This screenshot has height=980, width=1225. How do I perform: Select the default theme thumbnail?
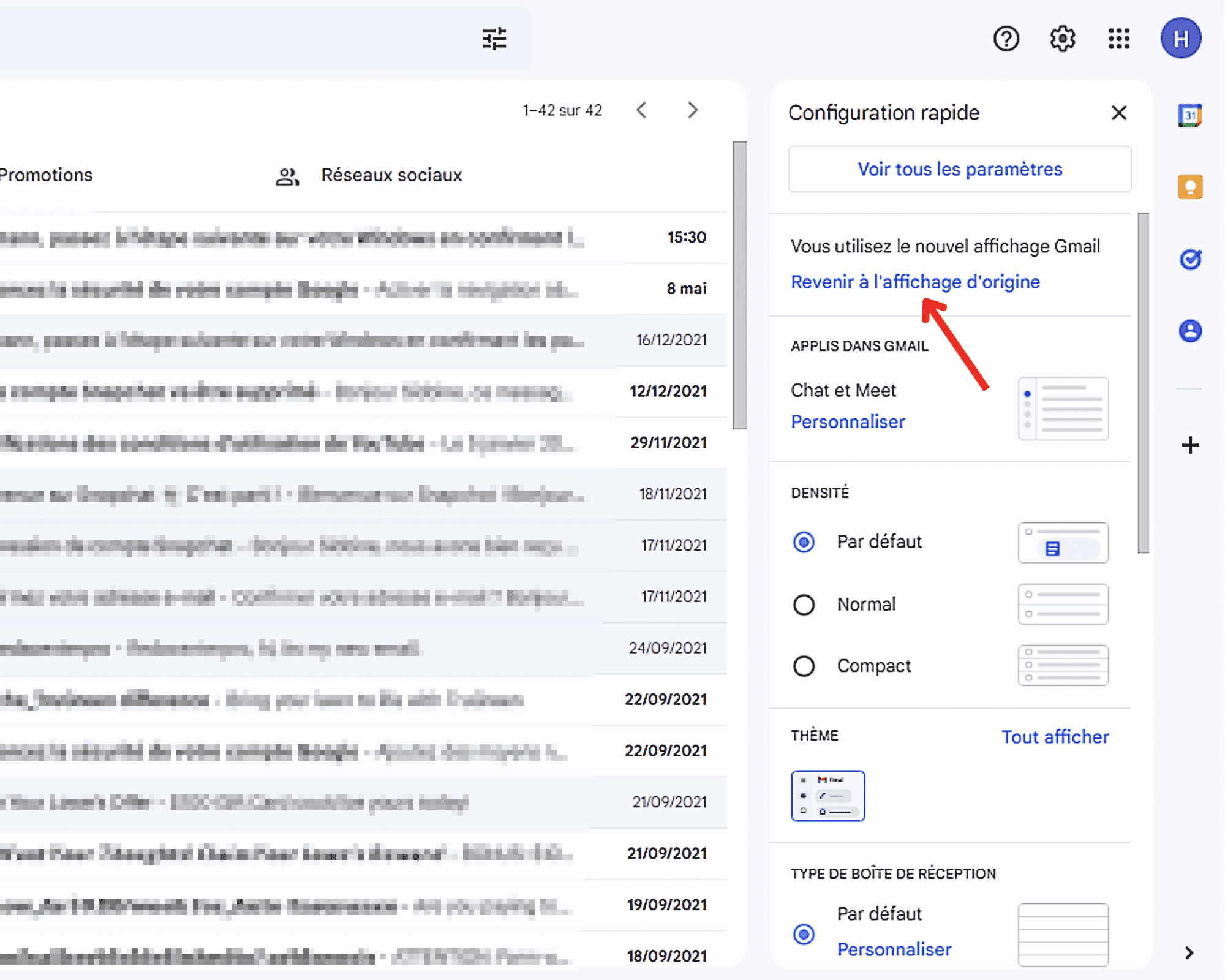pos(828,796)
